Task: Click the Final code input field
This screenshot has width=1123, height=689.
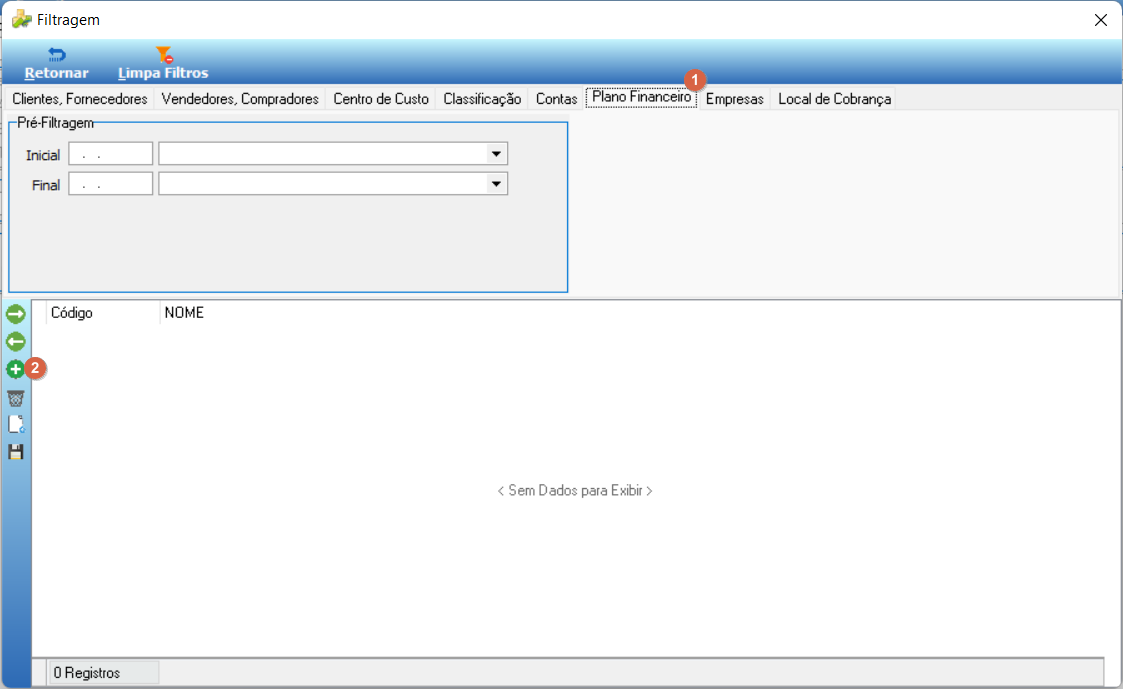Action: point(110,184)
